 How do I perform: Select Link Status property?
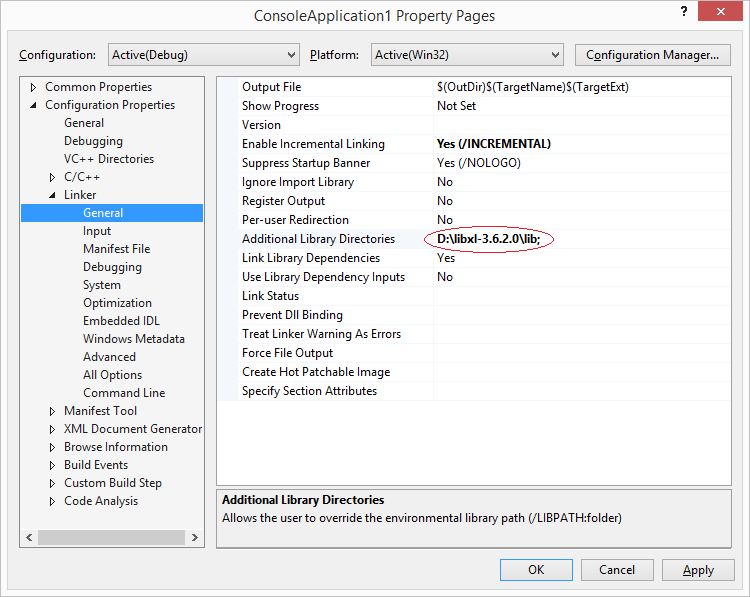[x=270, y=296]
